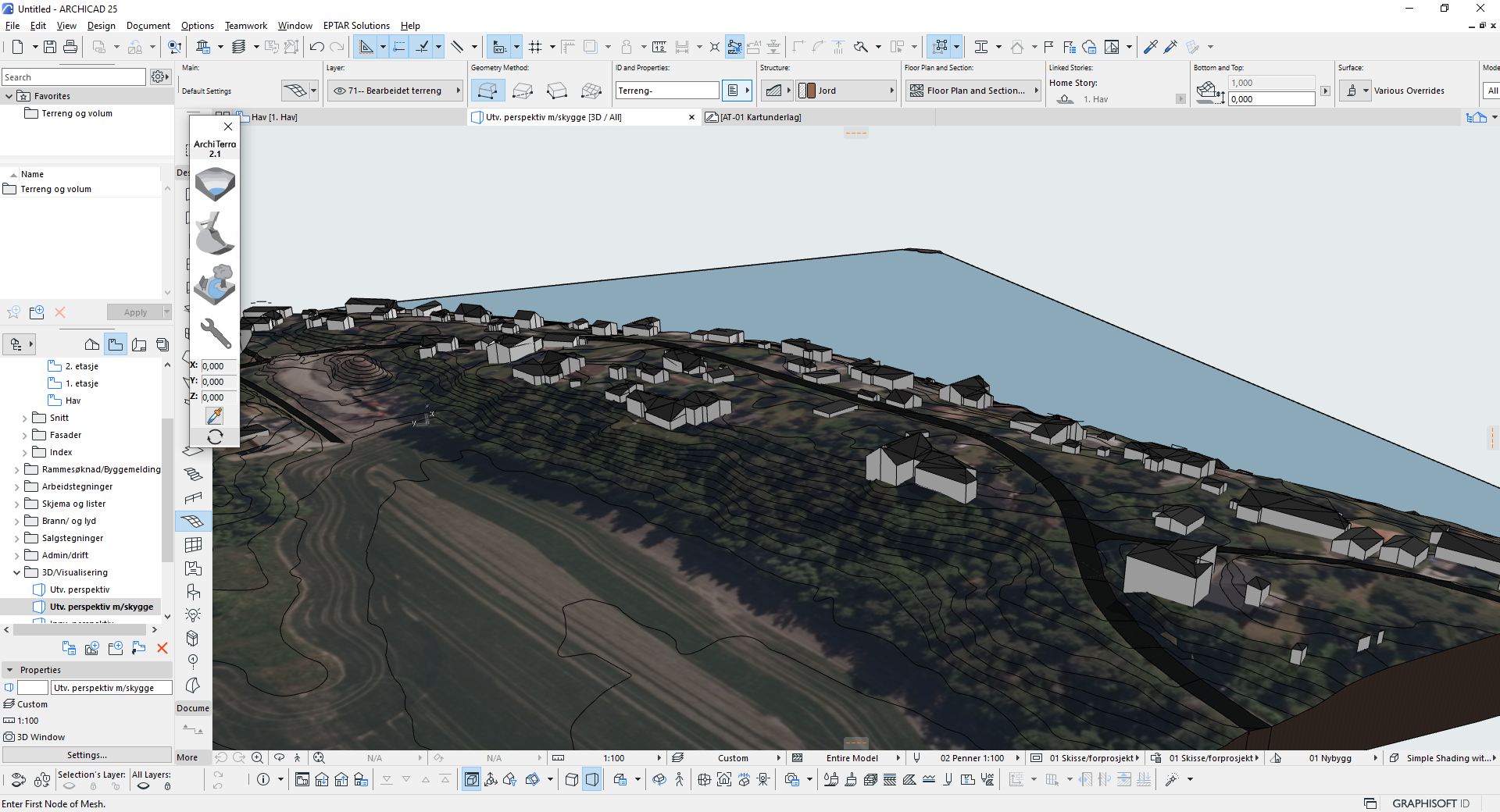Toggle the first mesh geometry method button

pos(487,91)
